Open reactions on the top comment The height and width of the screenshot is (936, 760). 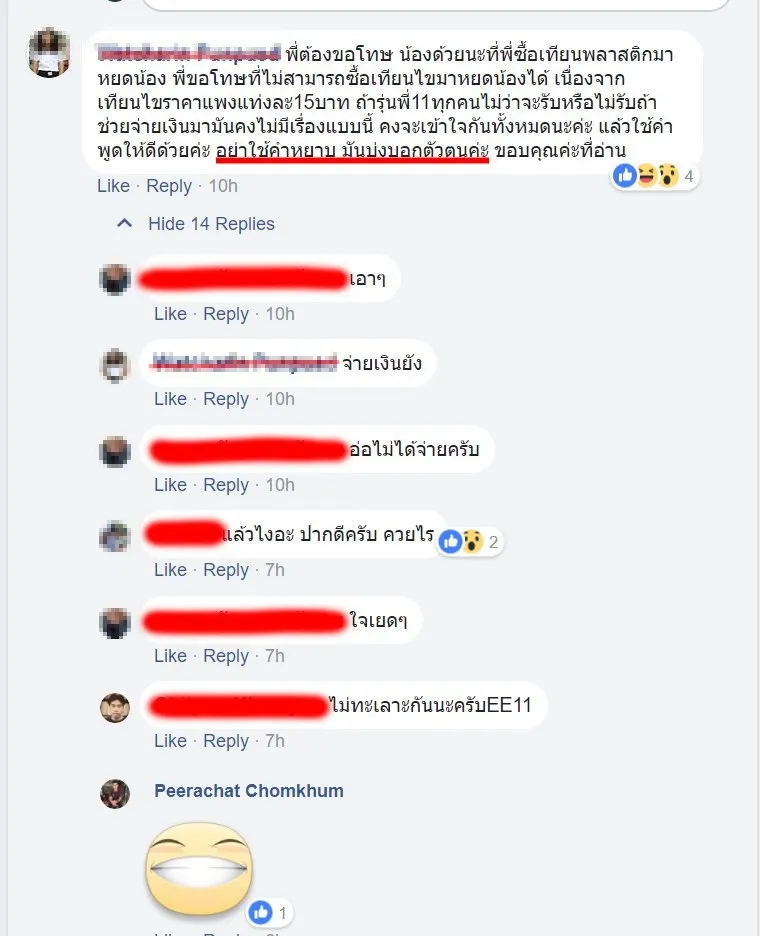(x=654, y=176)
